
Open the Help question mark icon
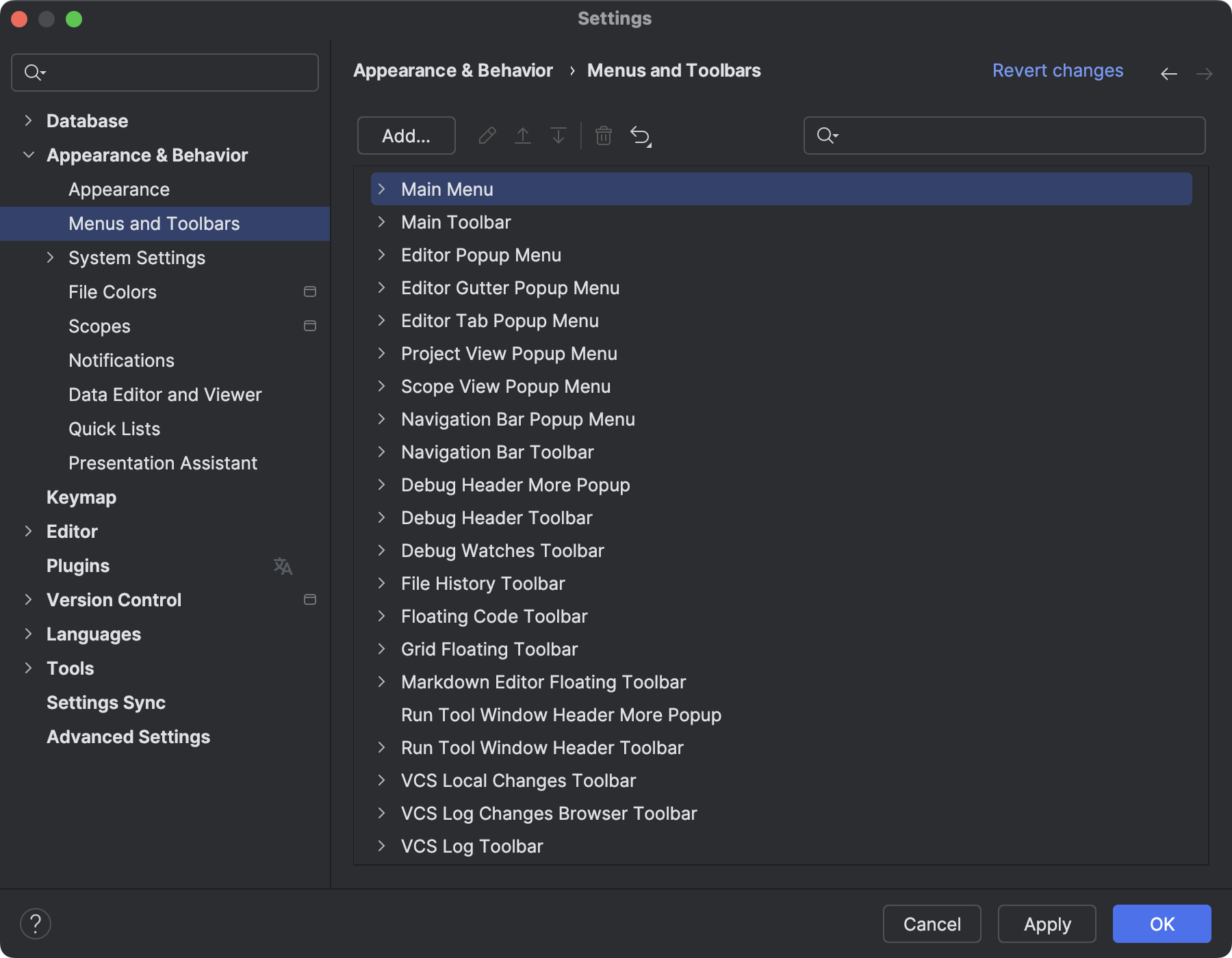(x=36, y=923)
